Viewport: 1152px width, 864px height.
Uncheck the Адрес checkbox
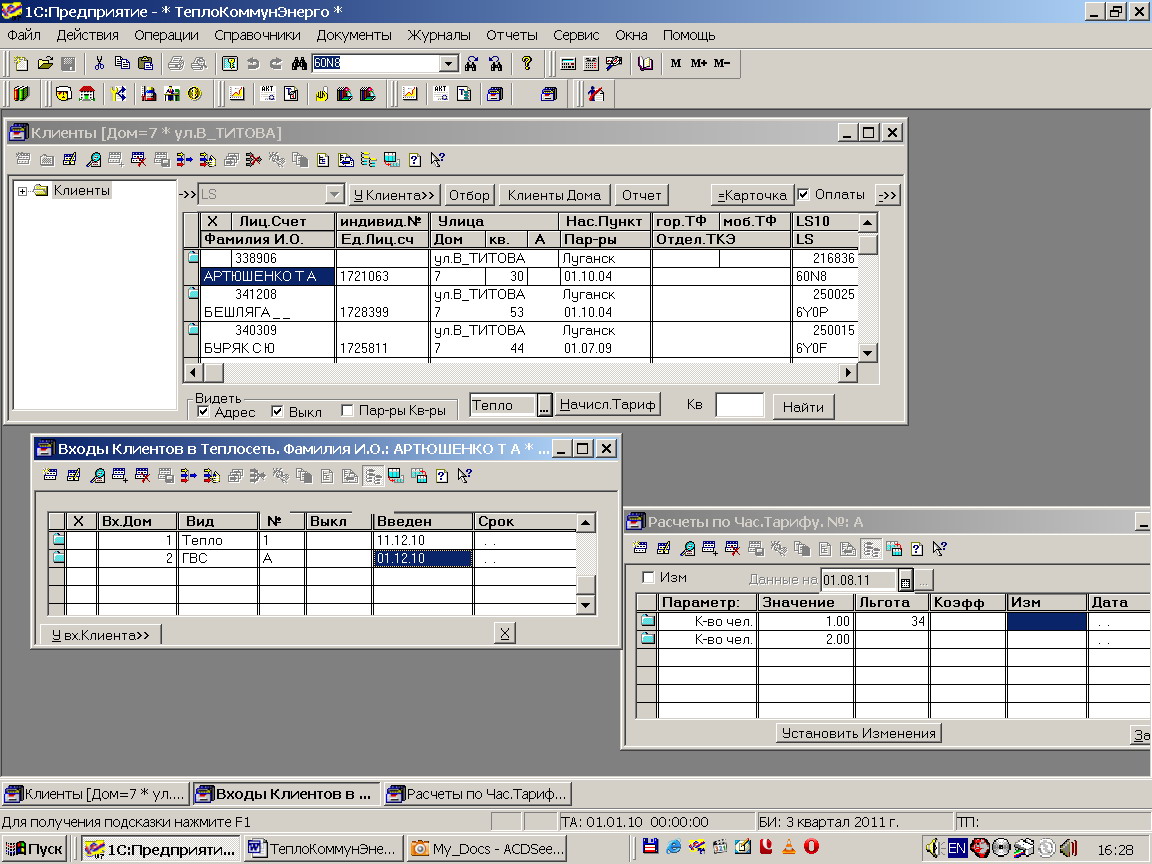(204, 411)
